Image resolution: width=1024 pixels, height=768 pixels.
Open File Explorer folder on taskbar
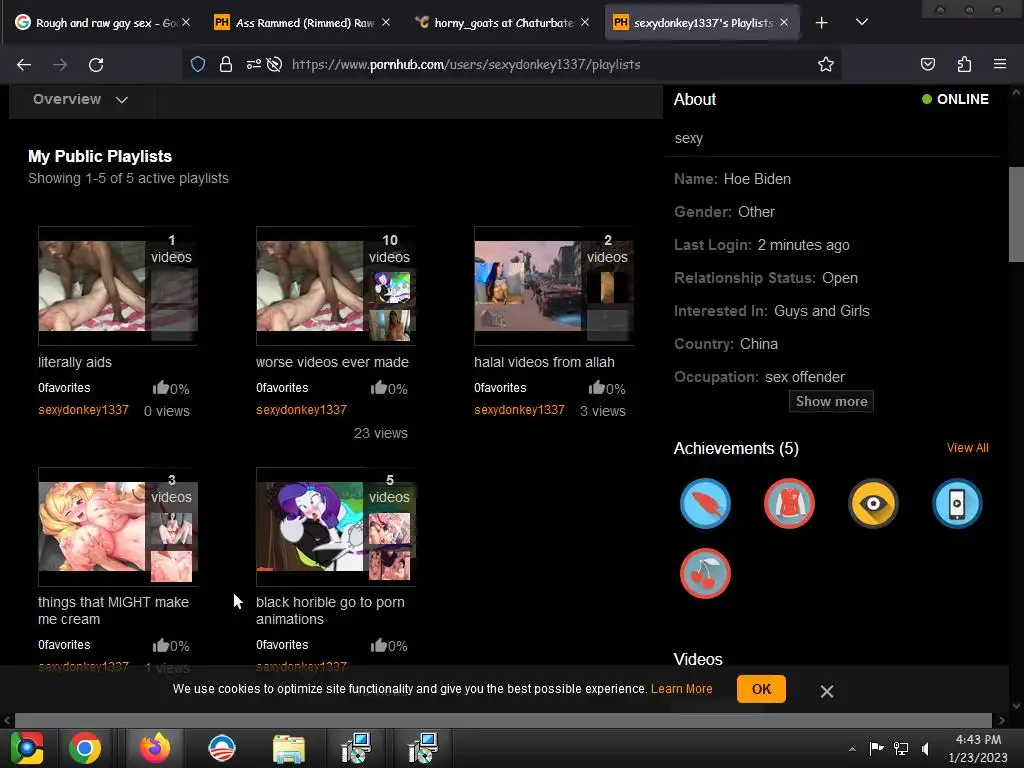click(x=289, y=748)
